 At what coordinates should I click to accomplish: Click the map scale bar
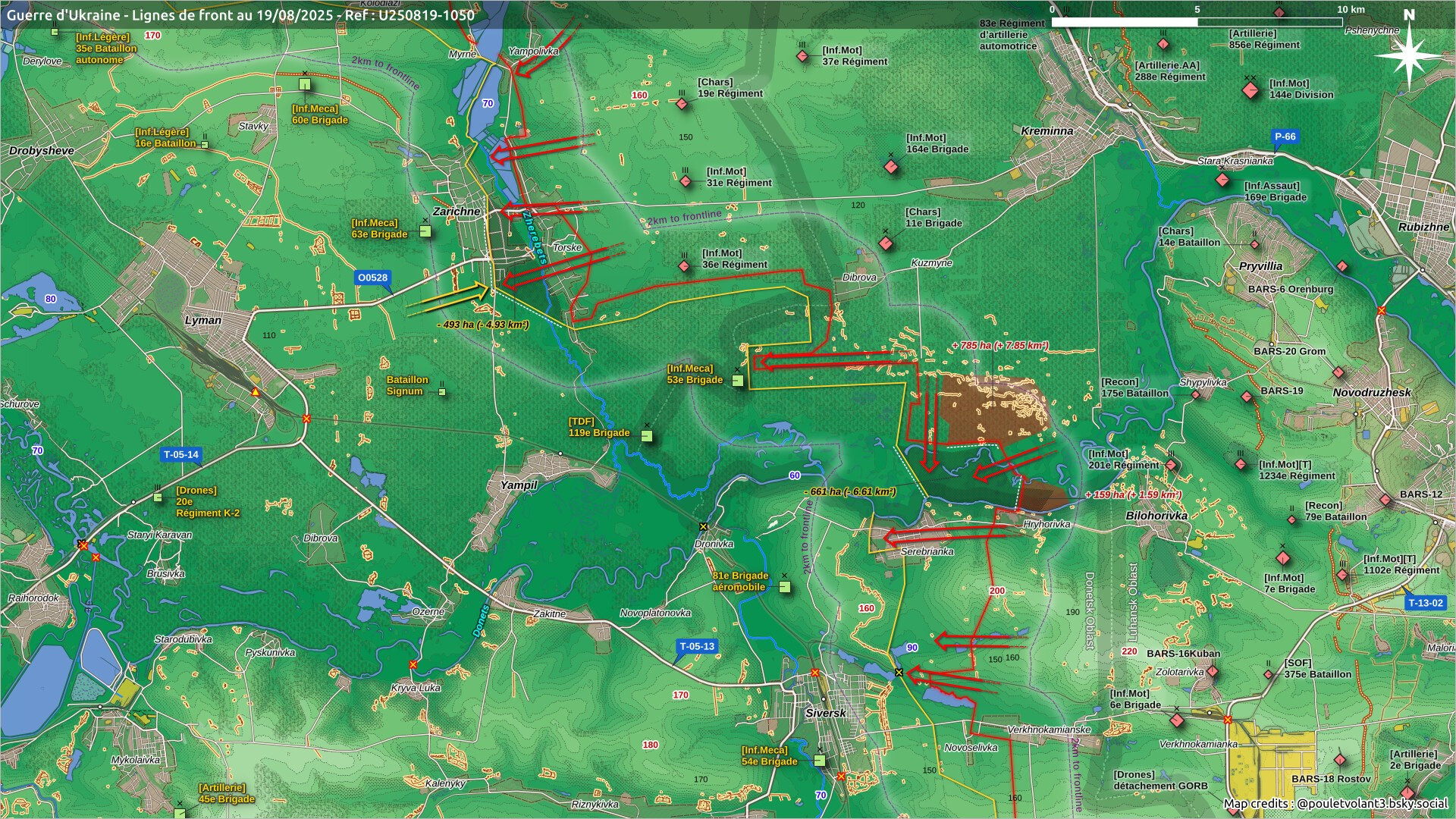pos(1197,22)
